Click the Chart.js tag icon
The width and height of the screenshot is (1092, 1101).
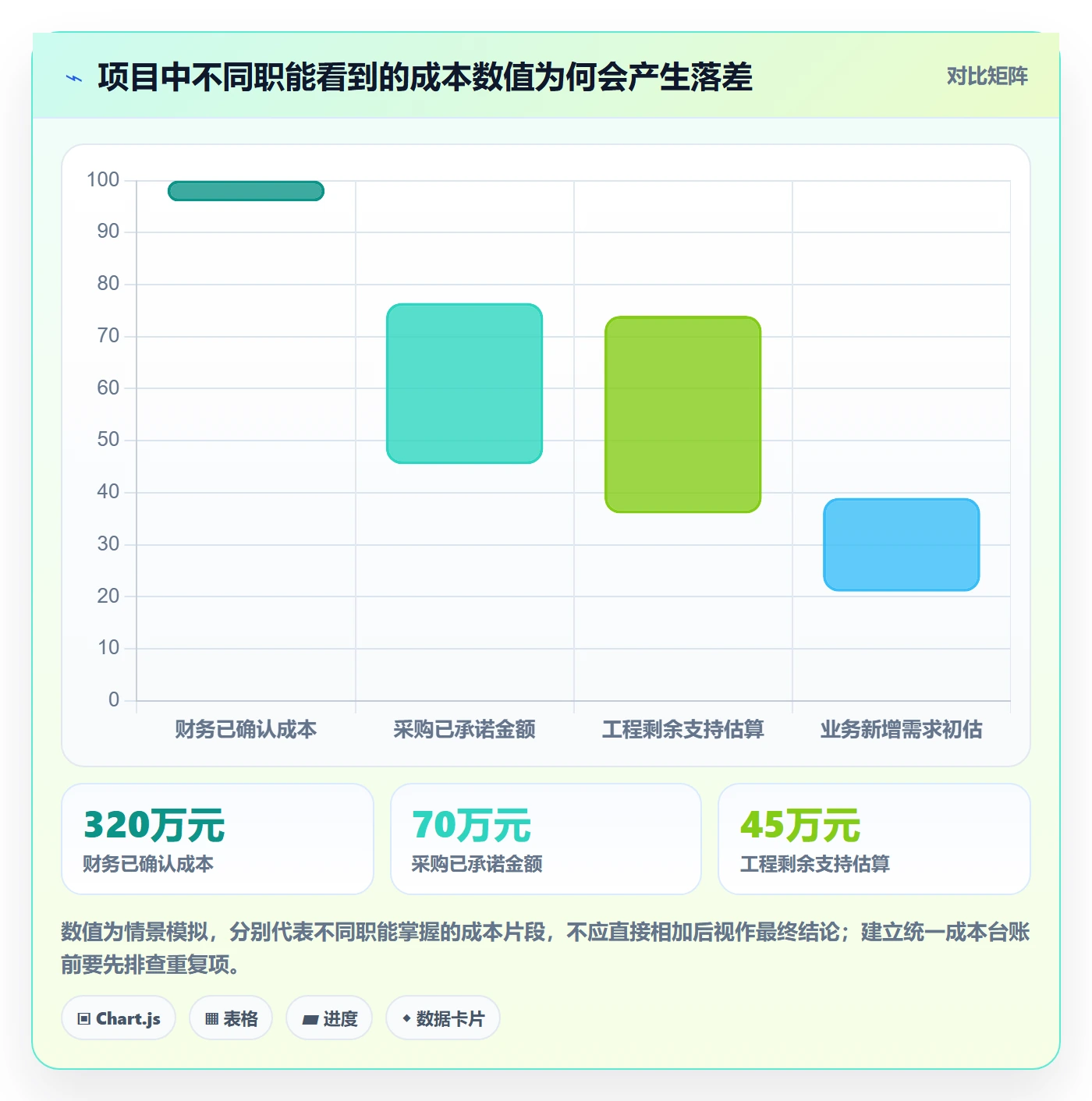(84, 1018)
